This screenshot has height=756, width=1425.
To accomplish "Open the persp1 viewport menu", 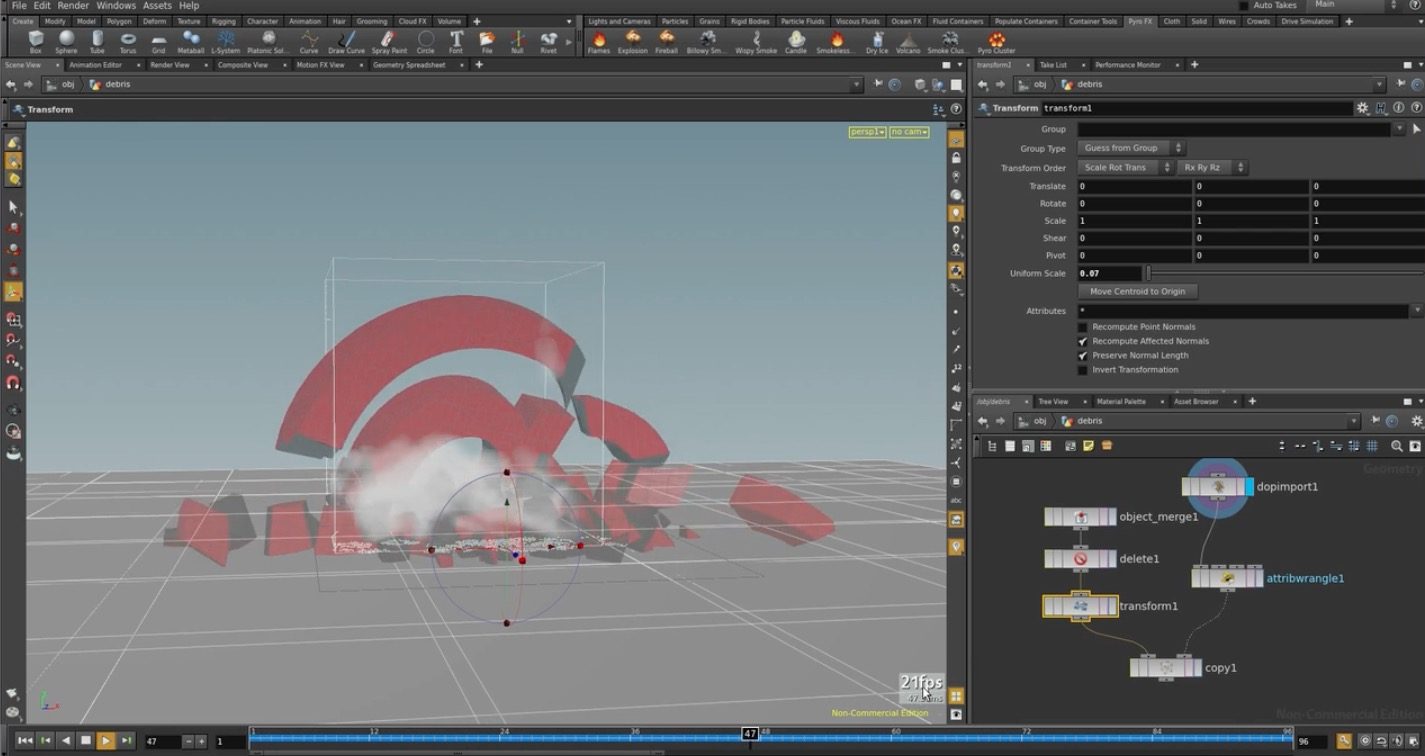I will (867, 132).
